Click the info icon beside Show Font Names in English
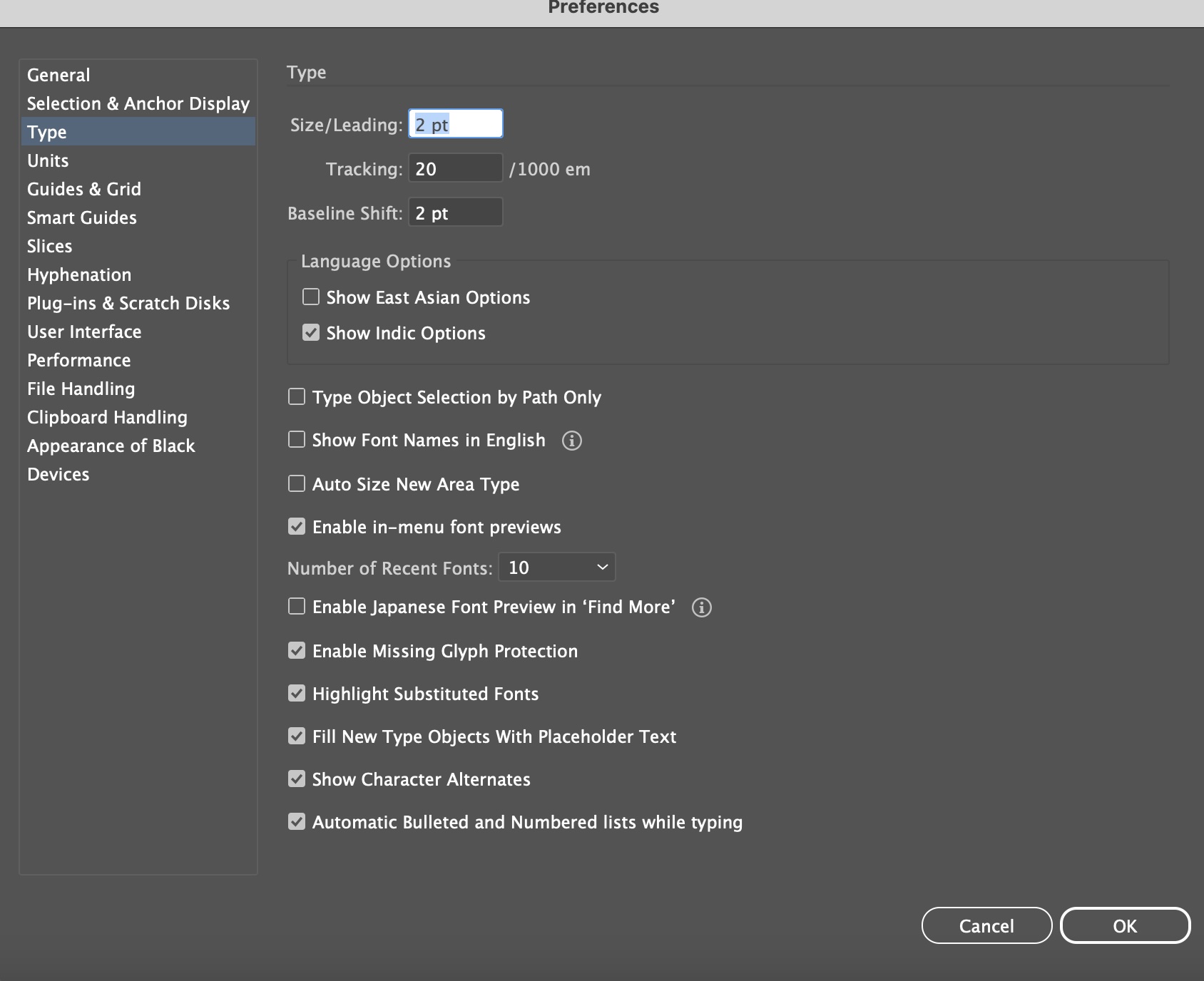The image size is (1204, 981). click(x=571, y=441)
